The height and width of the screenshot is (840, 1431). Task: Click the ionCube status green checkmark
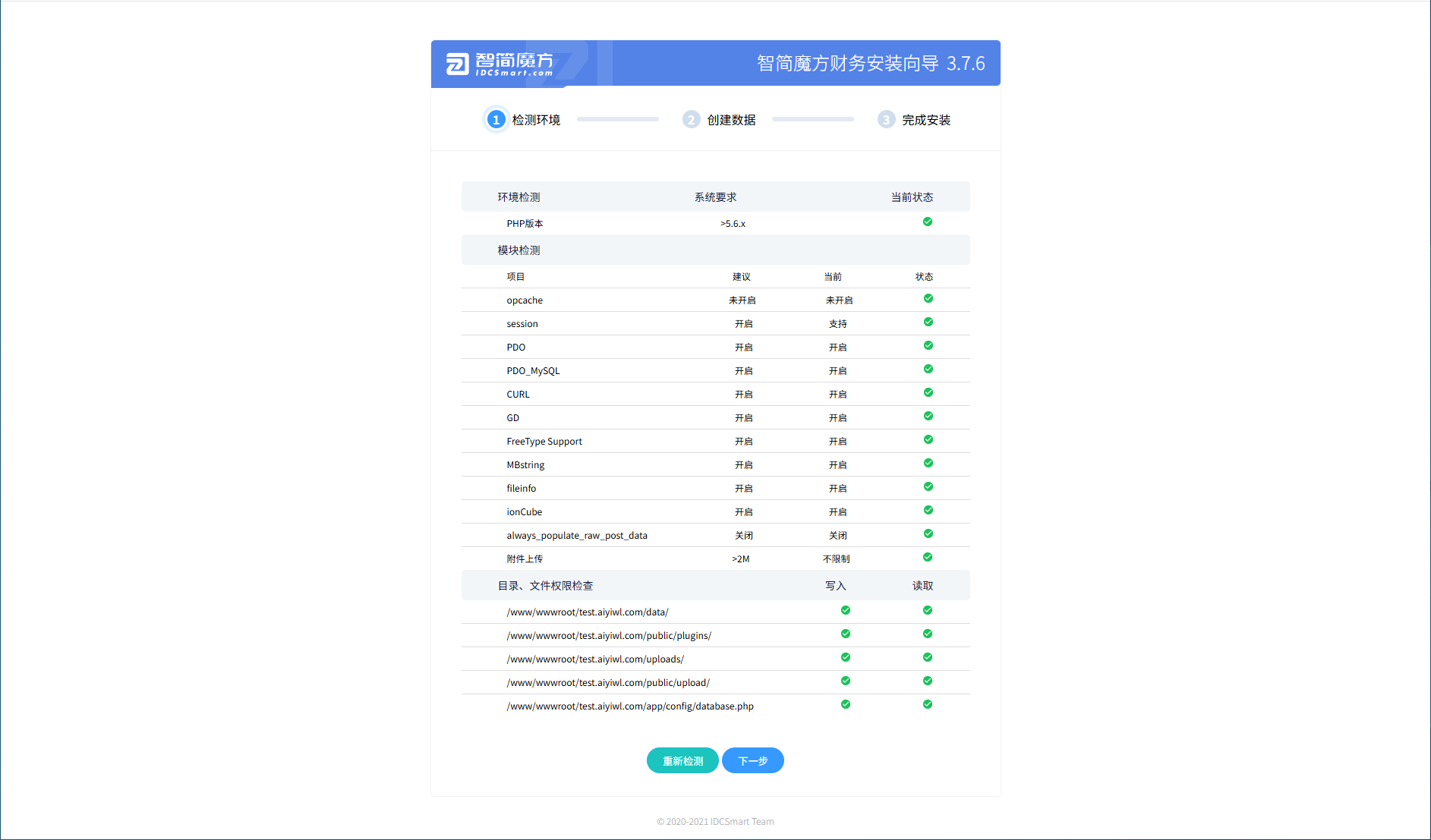point(928,511)
